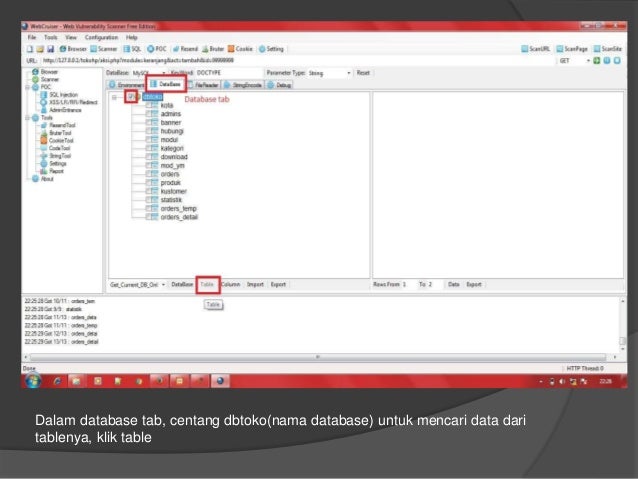Open BruterTool in the sidebar tree
Image resolution: width=638 pixels, height=479 pixels.
pos(56,133)
